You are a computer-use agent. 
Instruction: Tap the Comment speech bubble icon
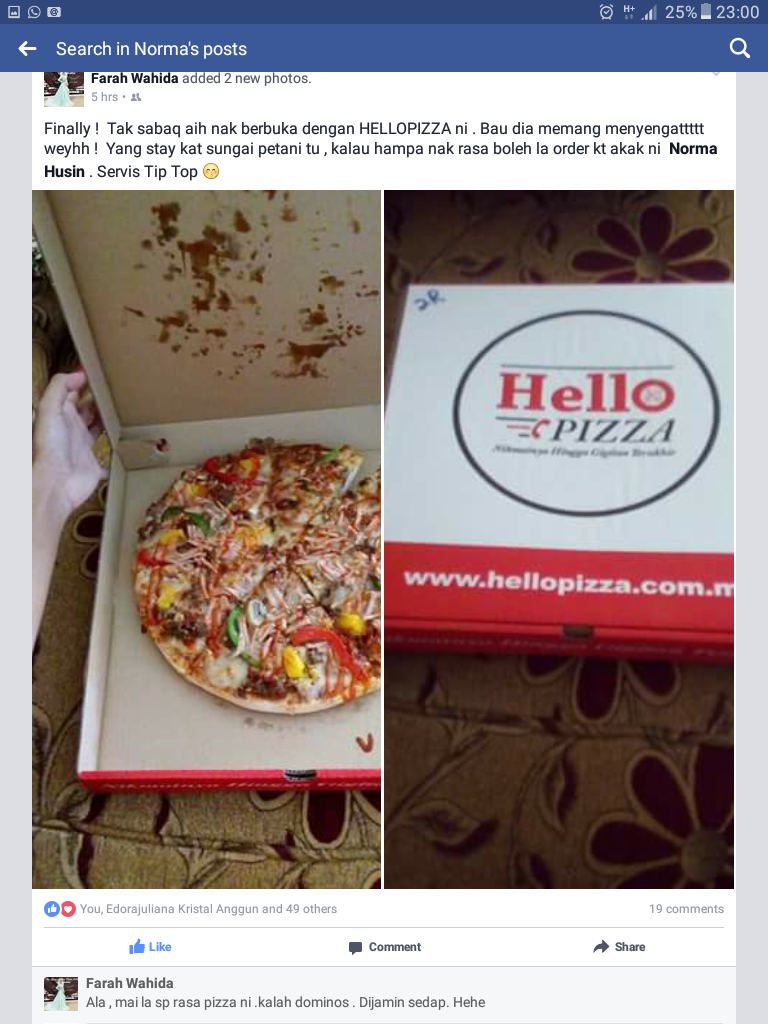point(355,948)
